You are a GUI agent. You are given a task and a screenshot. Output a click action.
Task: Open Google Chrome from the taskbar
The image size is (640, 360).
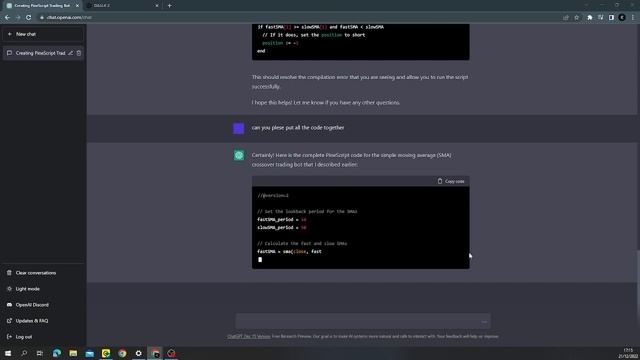click(x=122, y=353)
